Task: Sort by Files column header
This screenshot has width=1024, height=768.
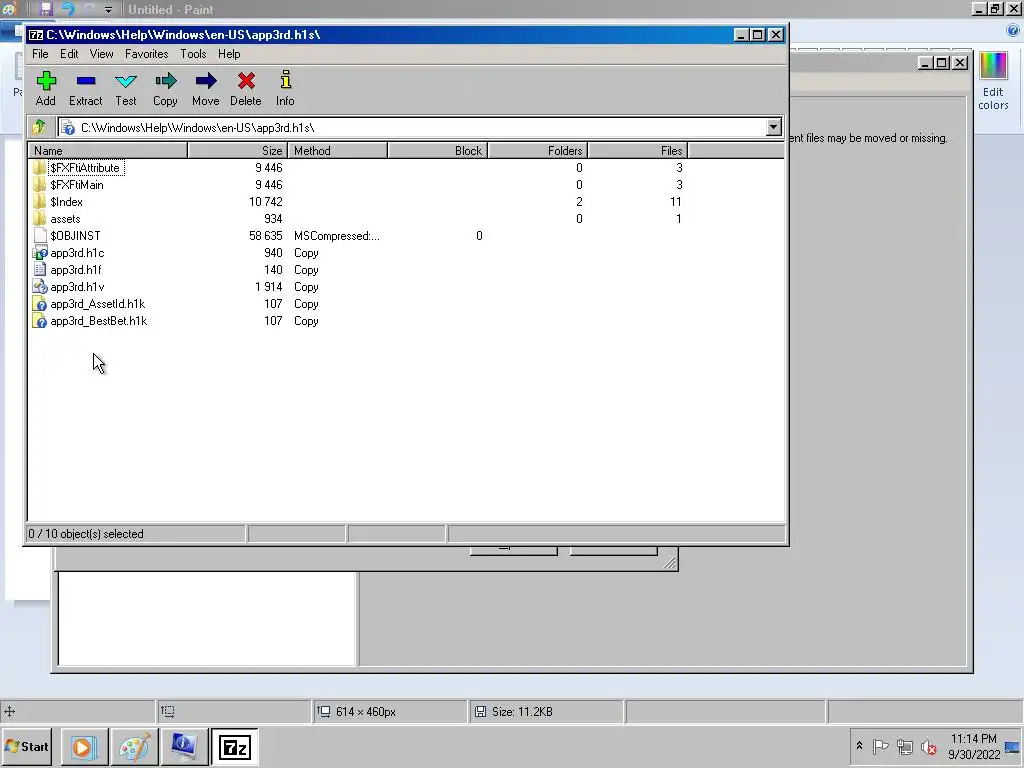Action: 638,151
